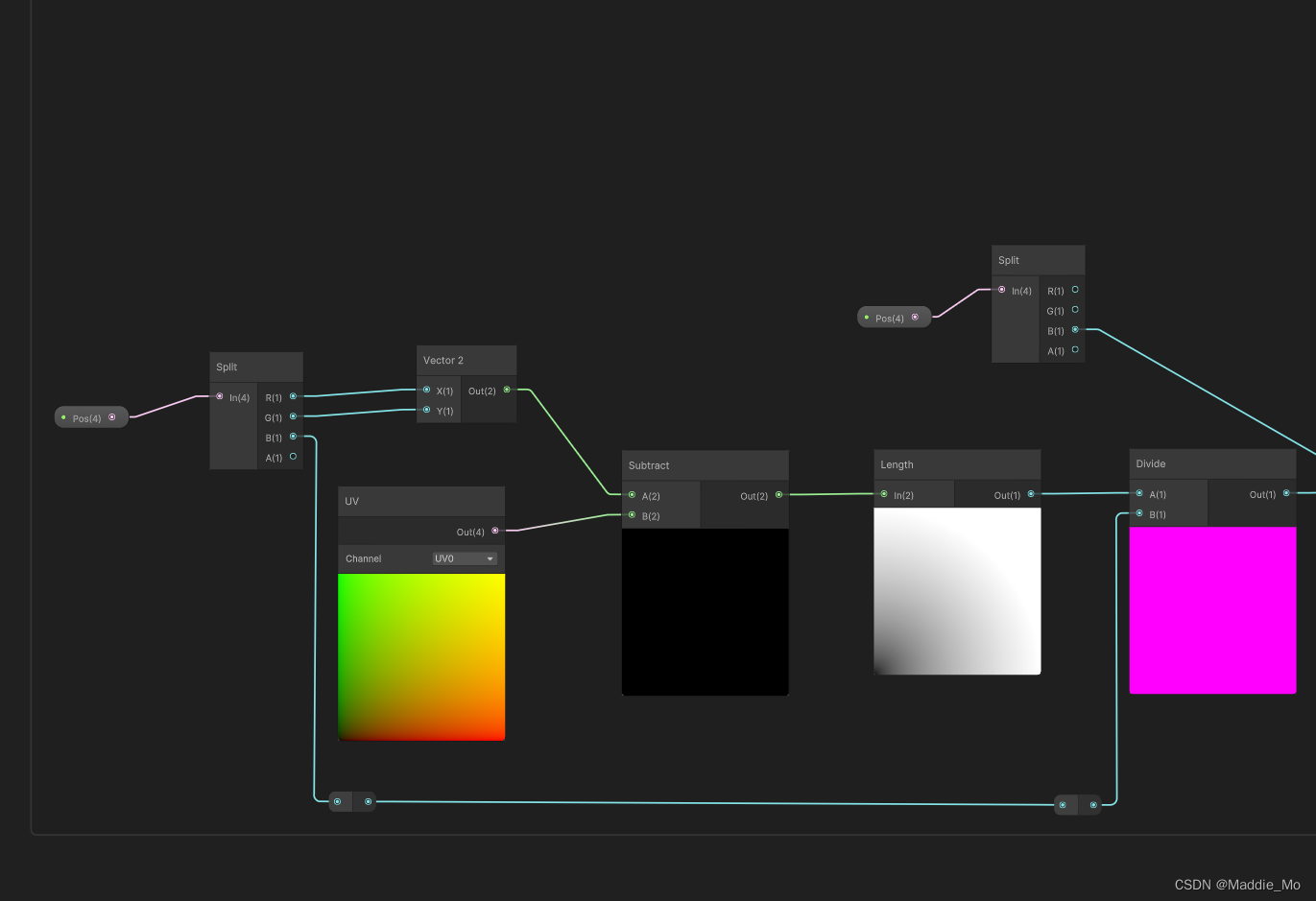Select the Y(1) input port on Vector 2
This screenshot has width=1316, height=901.
click(x=427, y=410)
